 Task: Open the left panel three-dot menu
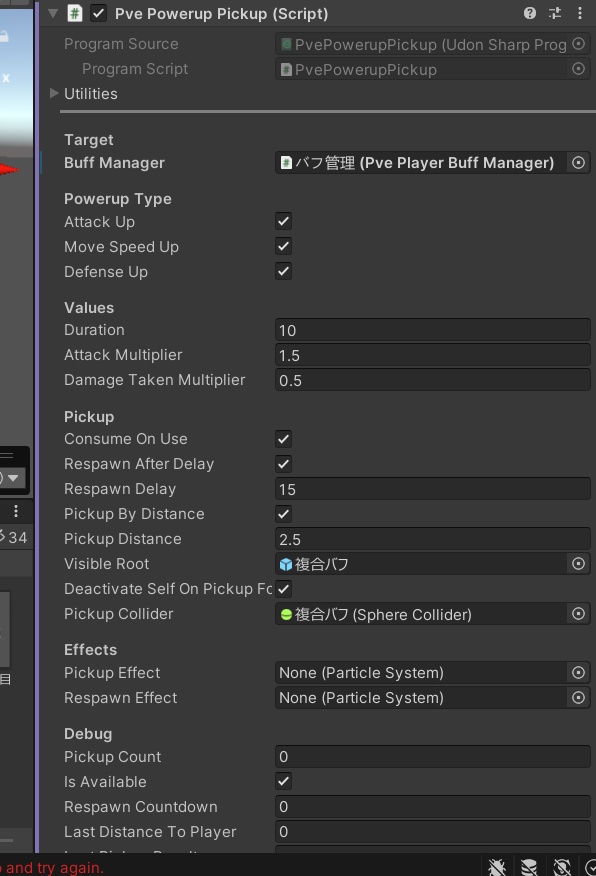click(x=16, y=511)
